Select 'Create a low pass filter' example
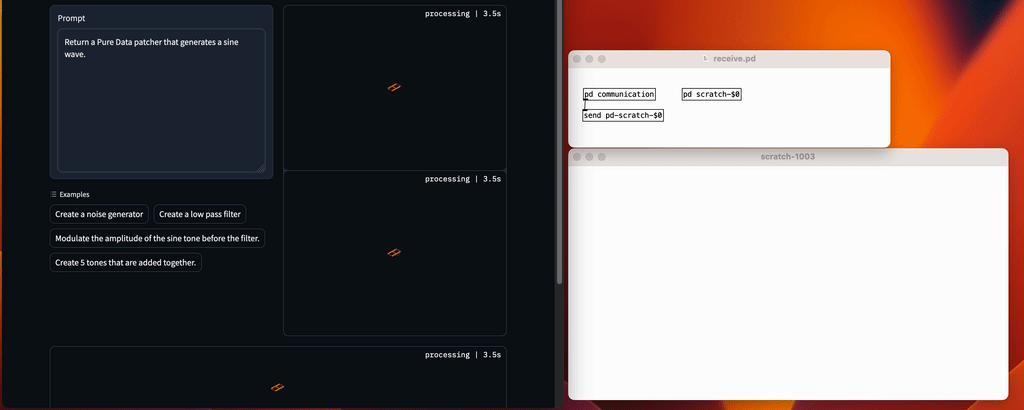The height and width of the screenshot is (410, 1024). 200,214
